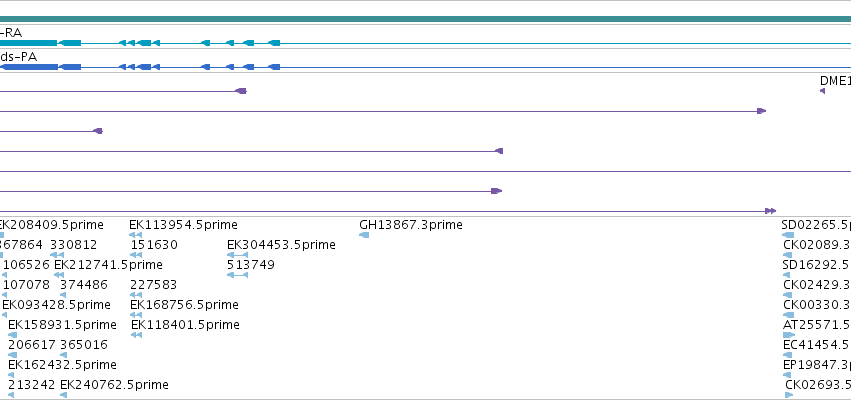This screenshot has width=851, height=400.
Task: Click the glyph beneath EK168756.5prime
Action: tap(136, 315)
